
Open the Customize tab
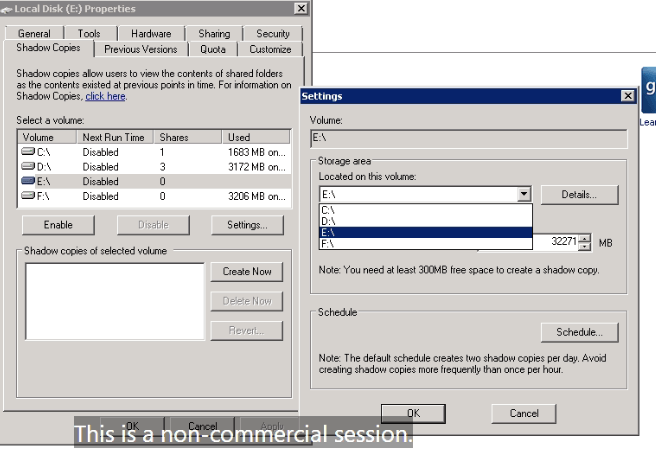point(270,49)
